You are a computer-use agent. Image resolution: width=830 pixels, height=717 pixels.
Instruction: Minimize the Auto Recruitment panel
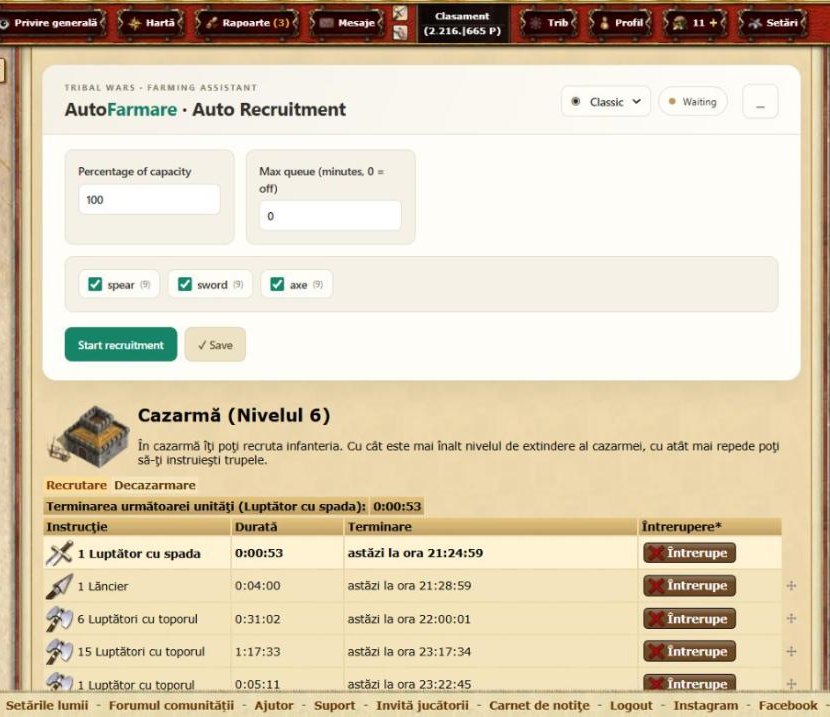pos(760,102)
